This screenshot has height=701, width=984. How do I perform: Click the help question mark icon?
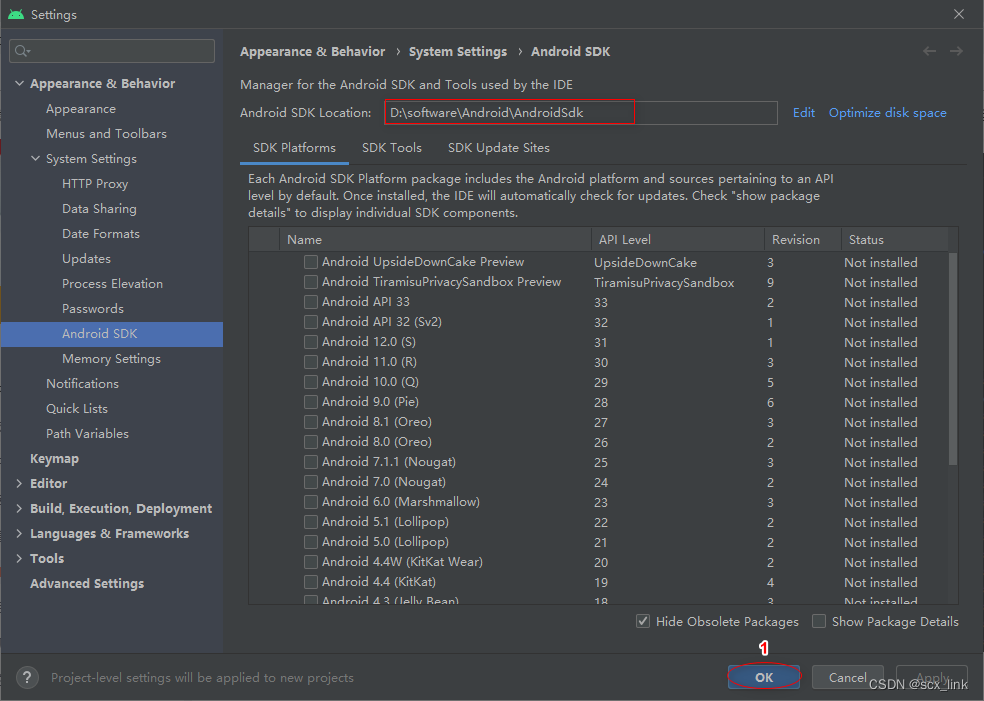pos(27,677)
